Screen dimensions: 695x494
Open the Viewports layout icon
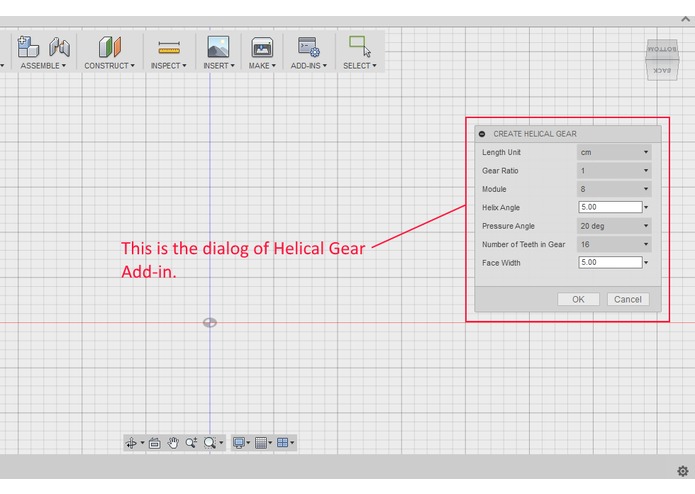click(x=282, y=443)
